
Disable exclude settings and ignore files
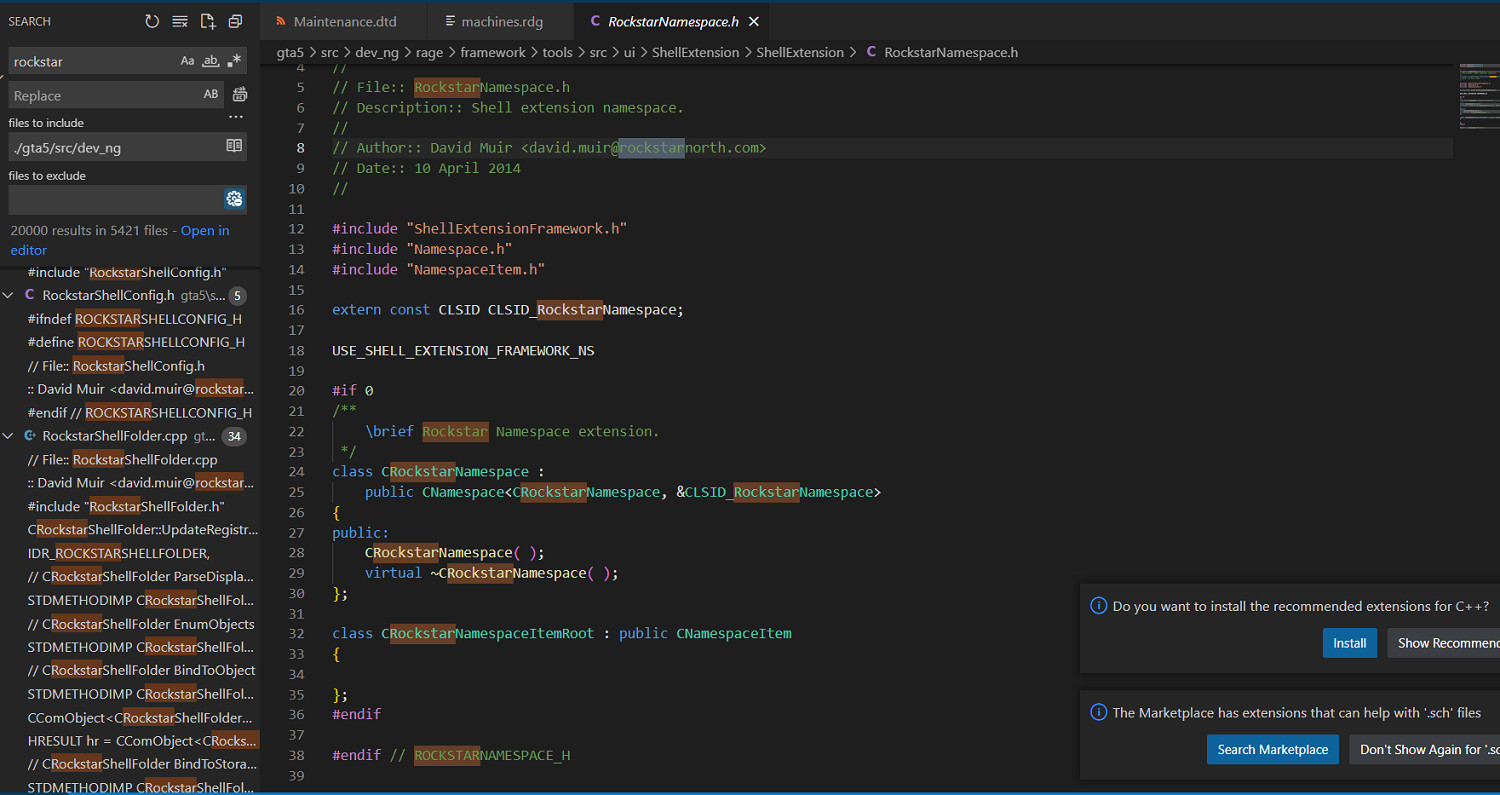point(234,199)
